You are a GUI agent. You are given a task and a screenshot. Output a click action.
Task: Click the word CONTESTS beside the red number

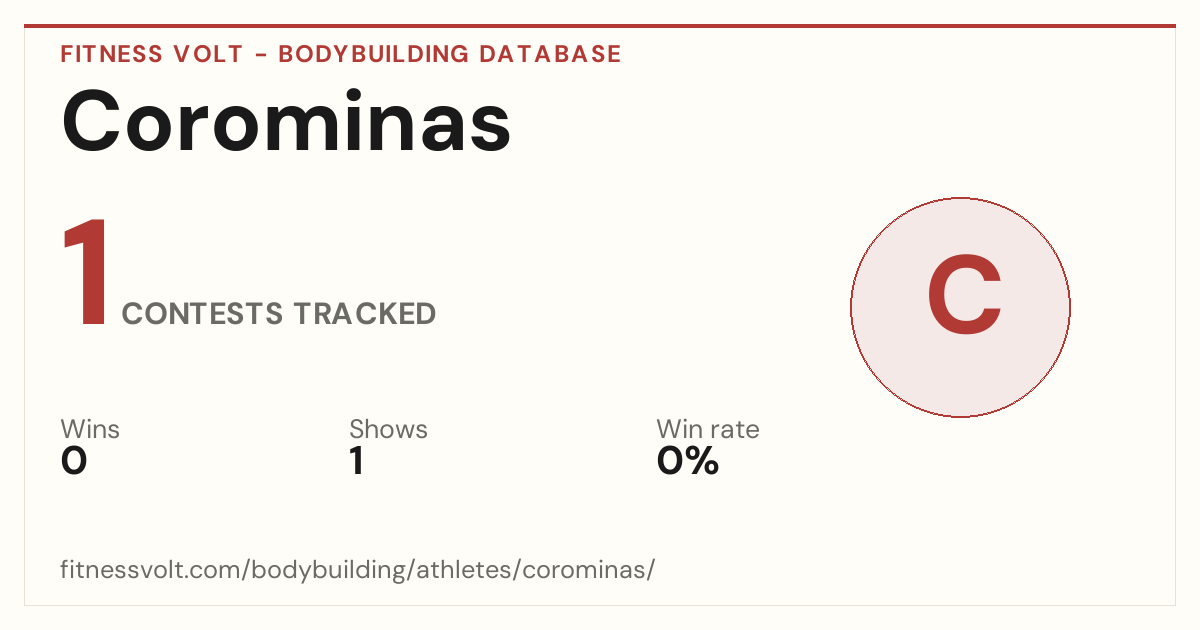coord(203,314)
